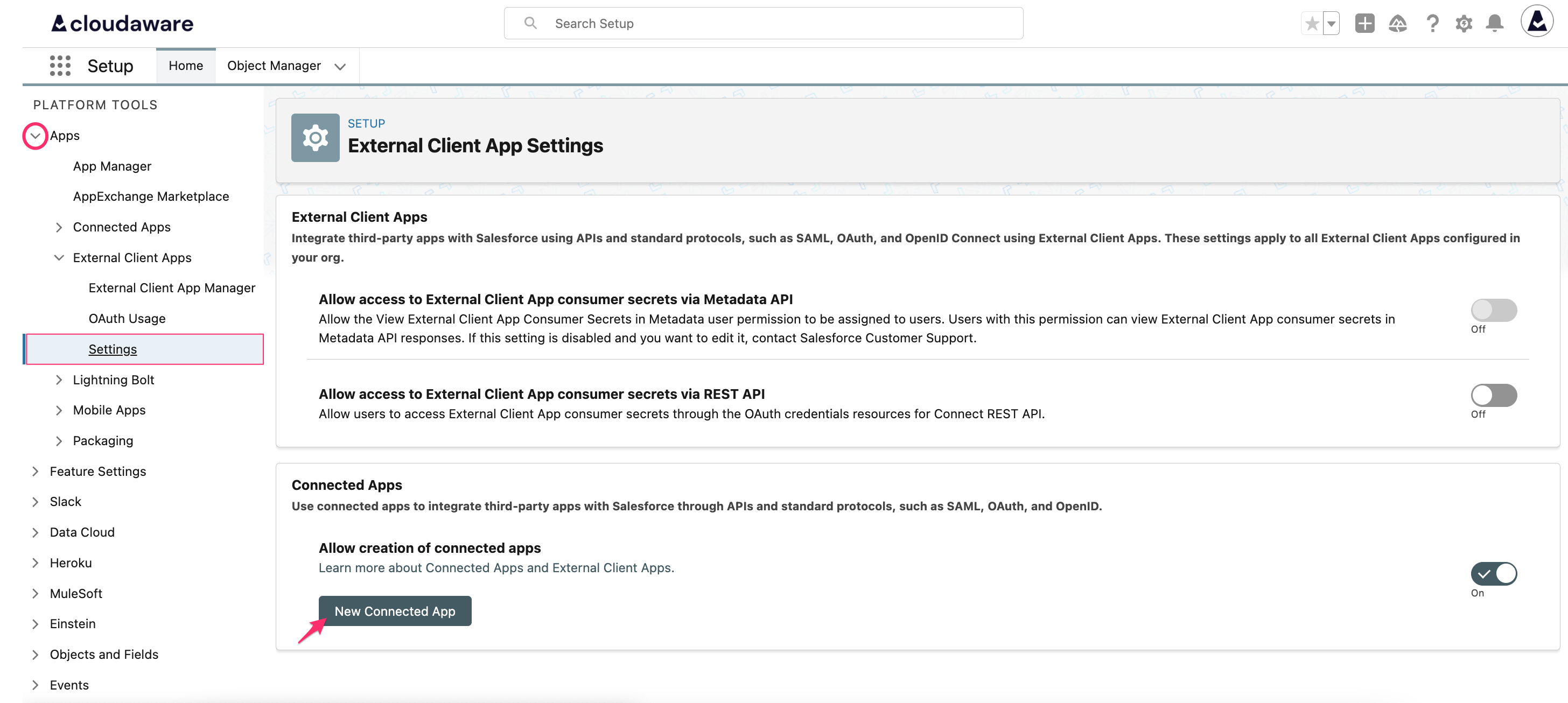Viewport: 1568px width, 703px height.
Task: Open the Trailhead guidance center icon
Action: pos(1398,23)
